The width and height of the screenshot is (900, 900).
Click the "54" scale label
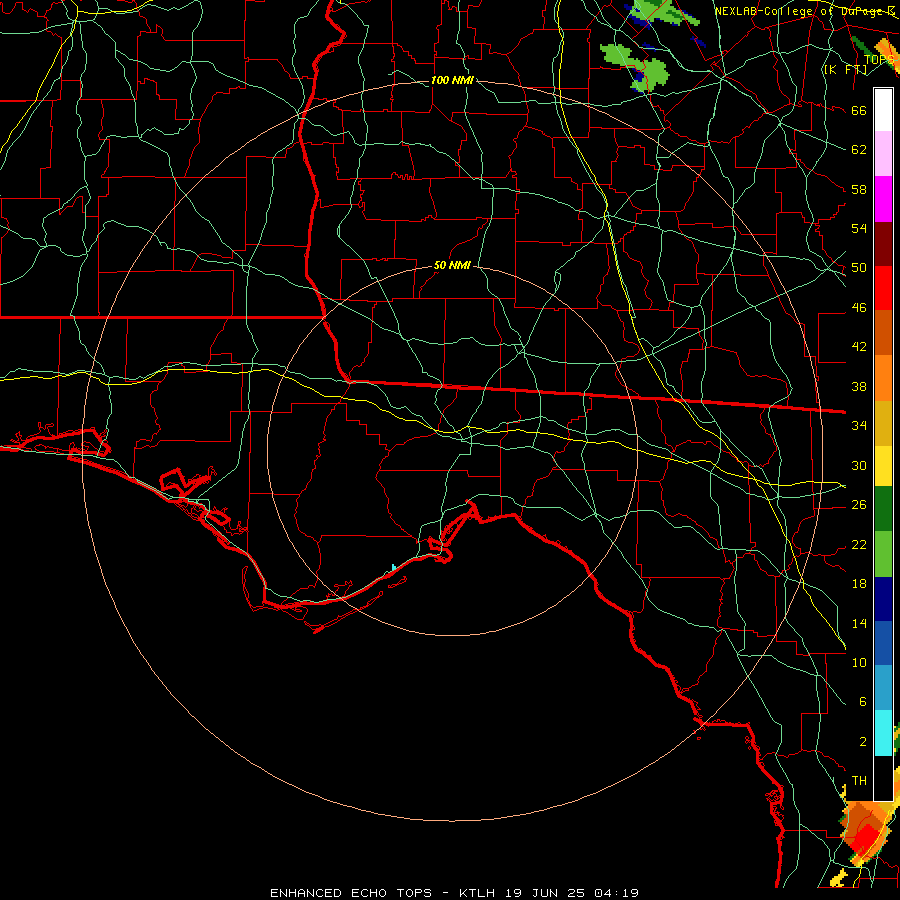[x=859, y=228]
